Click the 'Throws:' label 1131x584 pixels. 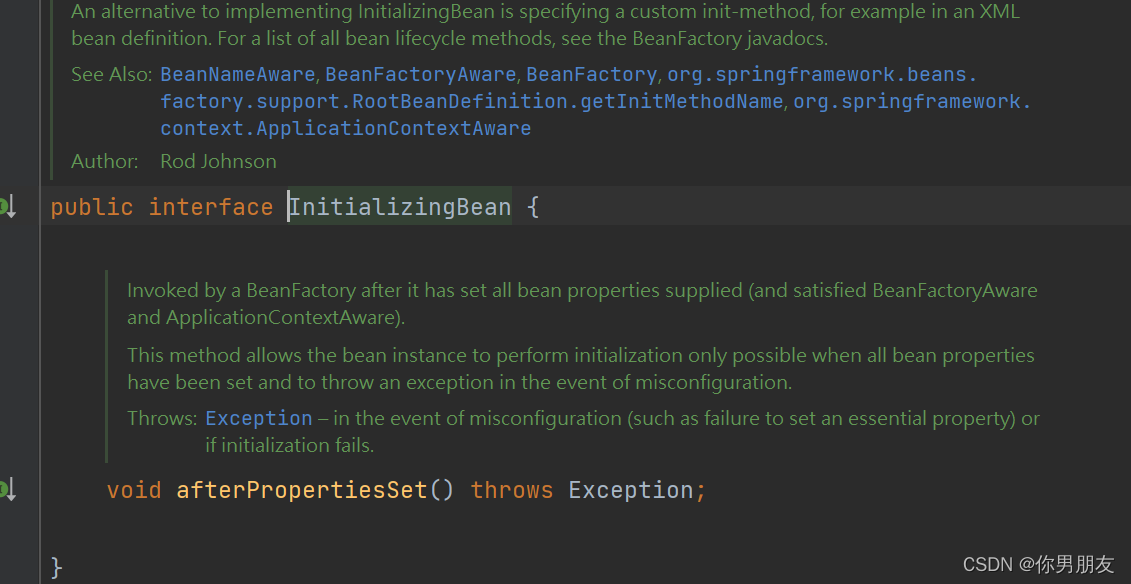(162, 418)
